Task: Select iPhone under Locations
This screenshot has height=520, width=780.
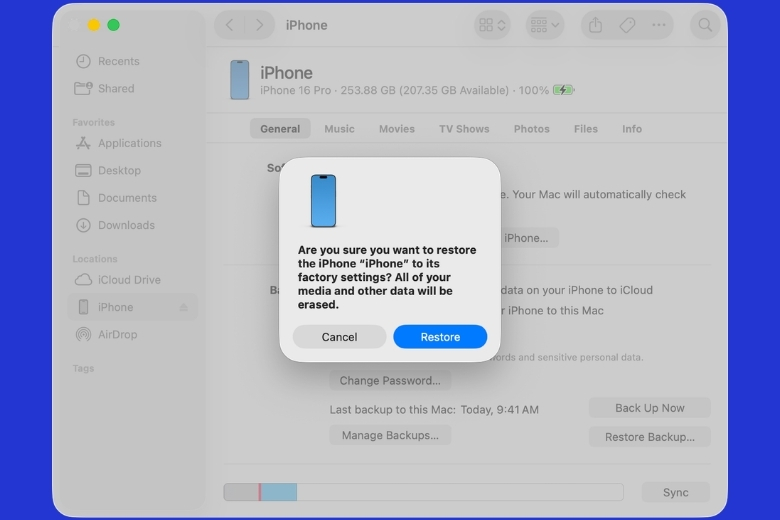Action: (132, 307)
